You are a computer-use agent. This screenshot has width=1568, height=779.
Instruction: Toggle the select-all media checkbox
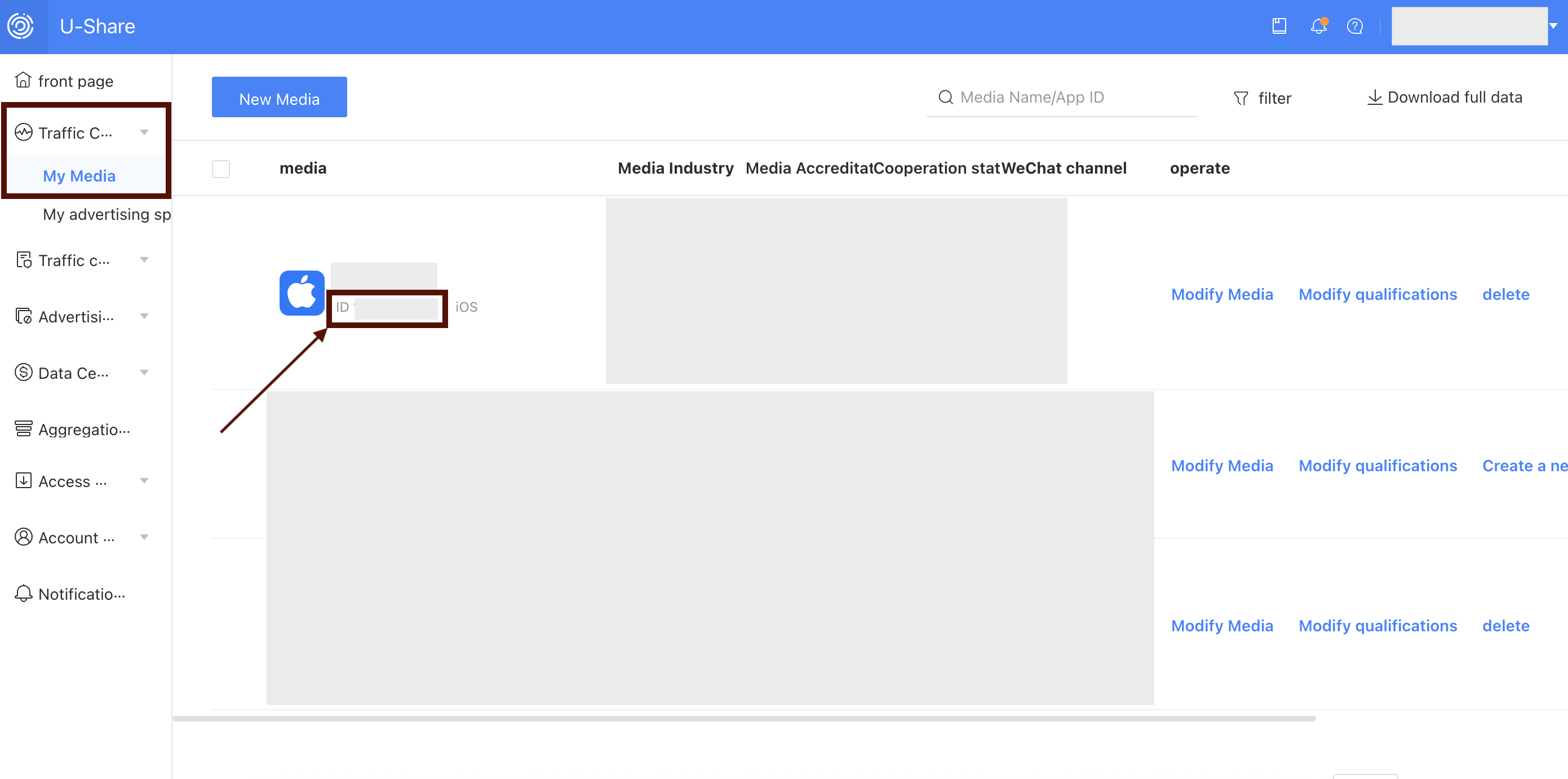(x=221, y=169)
